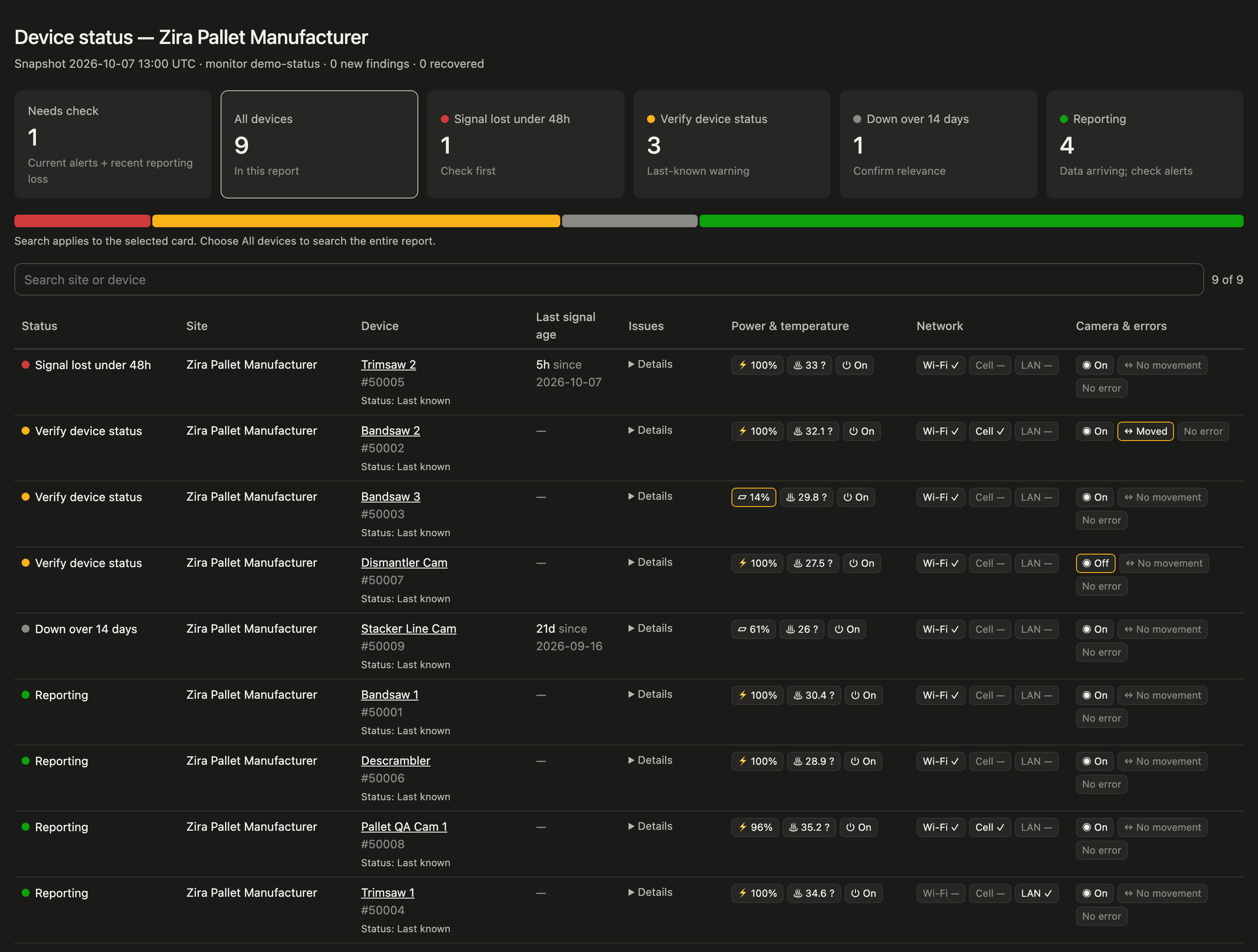Image resolution: width=1258 pixels, height=952 pixels.
Task: Filter by Verify device status card
Action: point(732,144)
